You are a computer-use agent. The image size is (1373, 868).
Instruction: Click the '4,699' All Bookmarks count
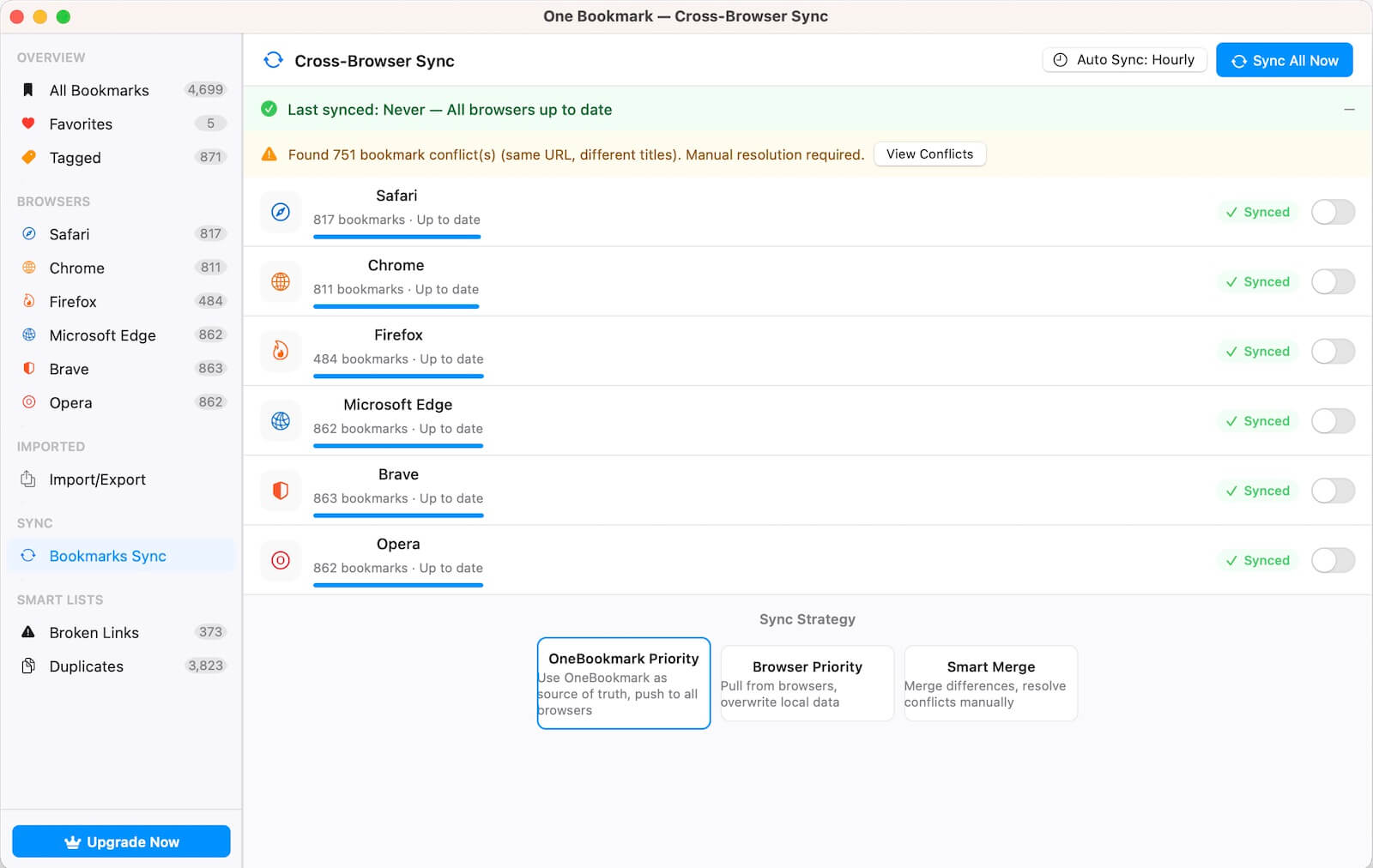[206, 90]
